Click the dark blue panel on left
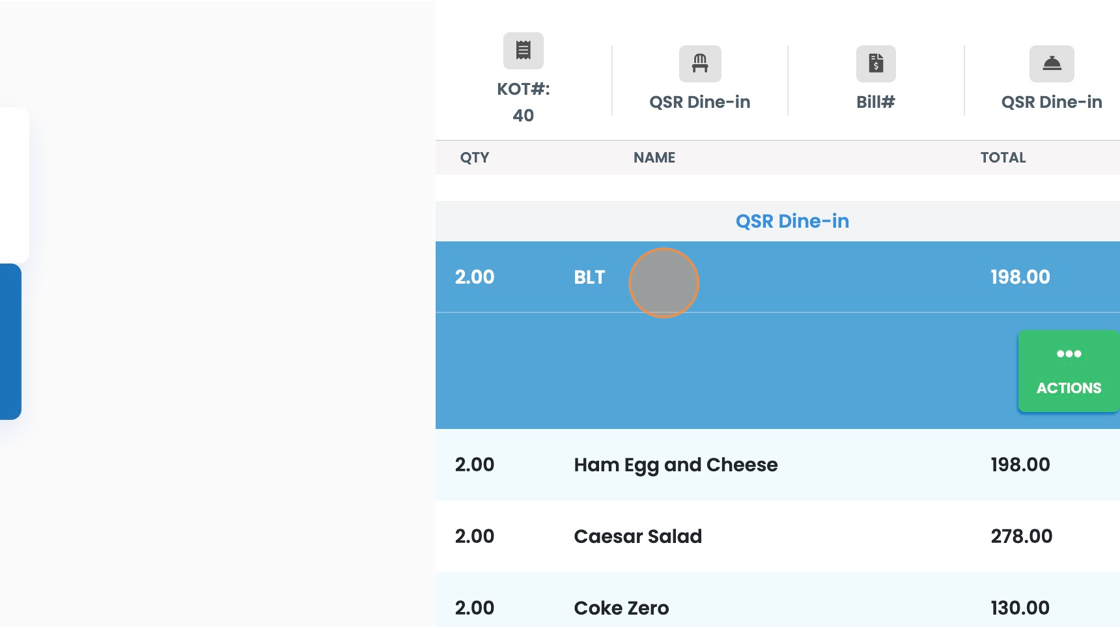 coord(11,342)
